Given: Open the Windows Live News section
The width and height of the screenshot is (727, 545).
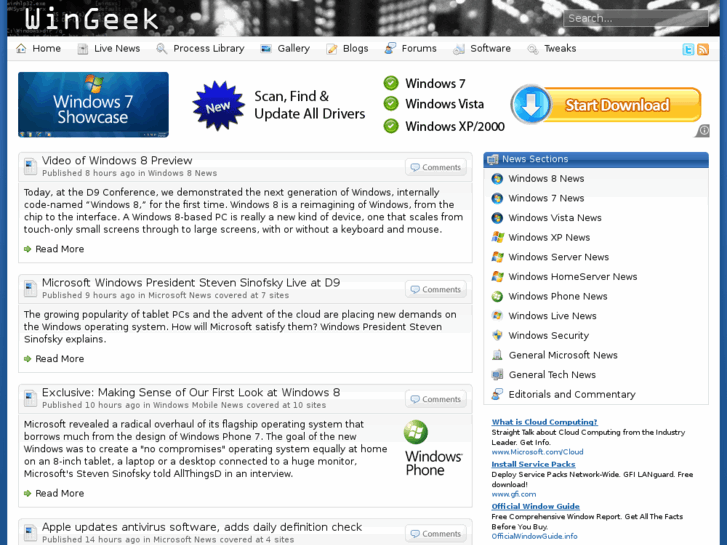Looking at the screenshot, I should click(552, 315).
